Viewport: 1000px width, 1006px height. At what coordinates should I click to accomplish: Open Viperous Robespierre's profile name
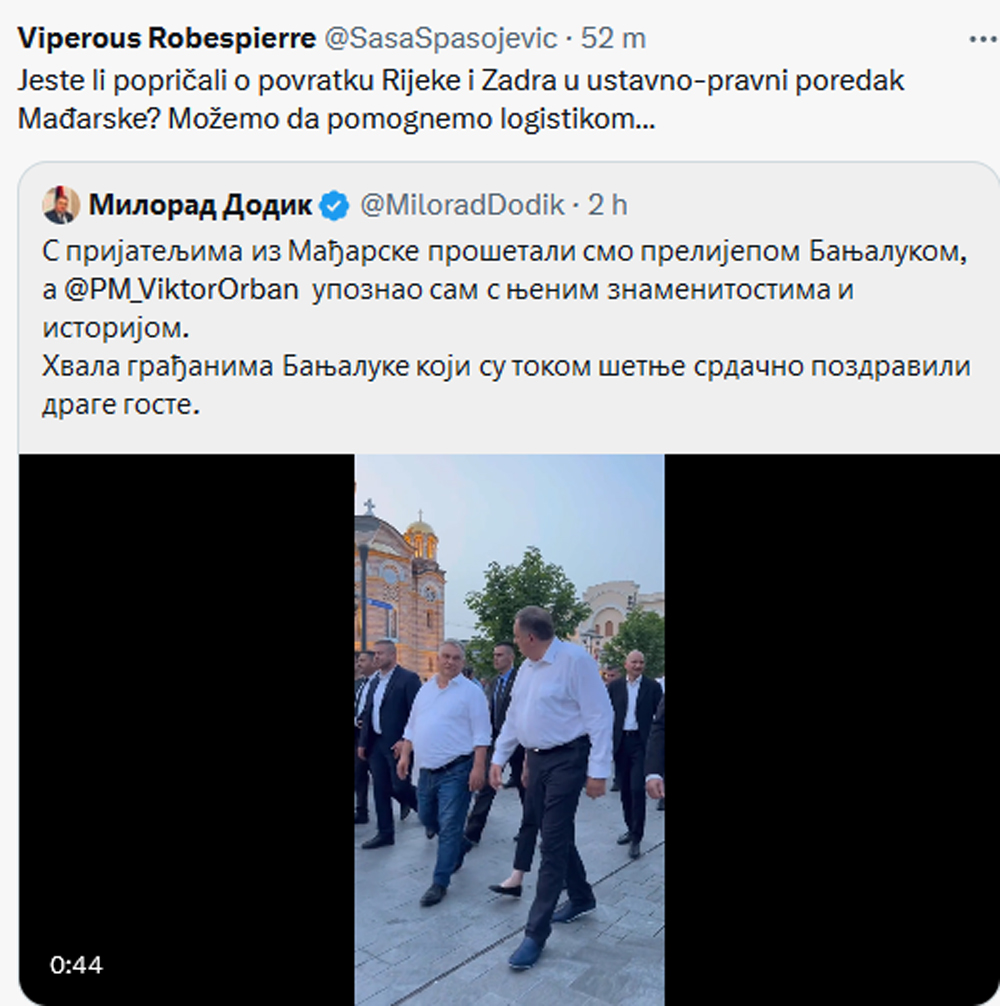tap(167, 38)
